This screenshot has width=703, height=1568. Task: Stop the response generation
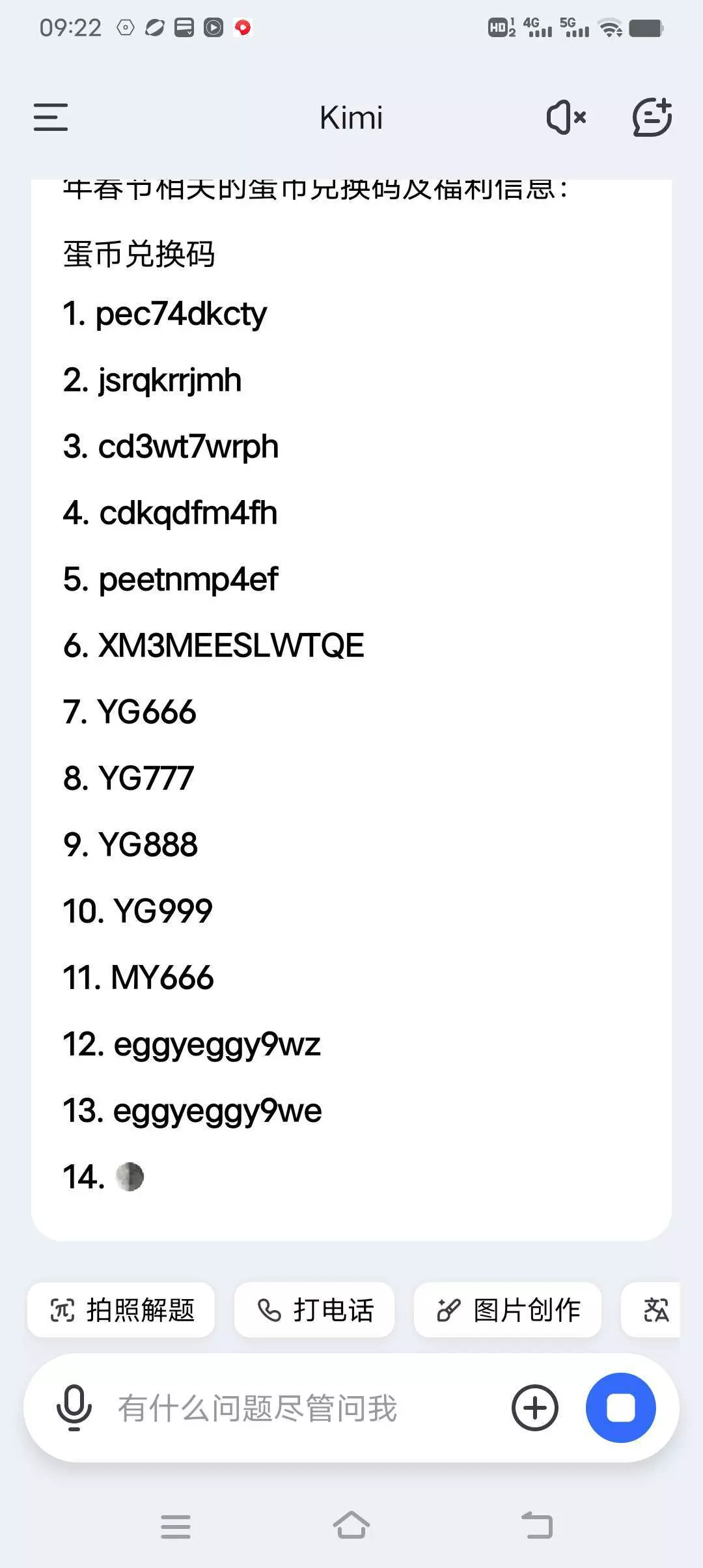point(620,1408)
